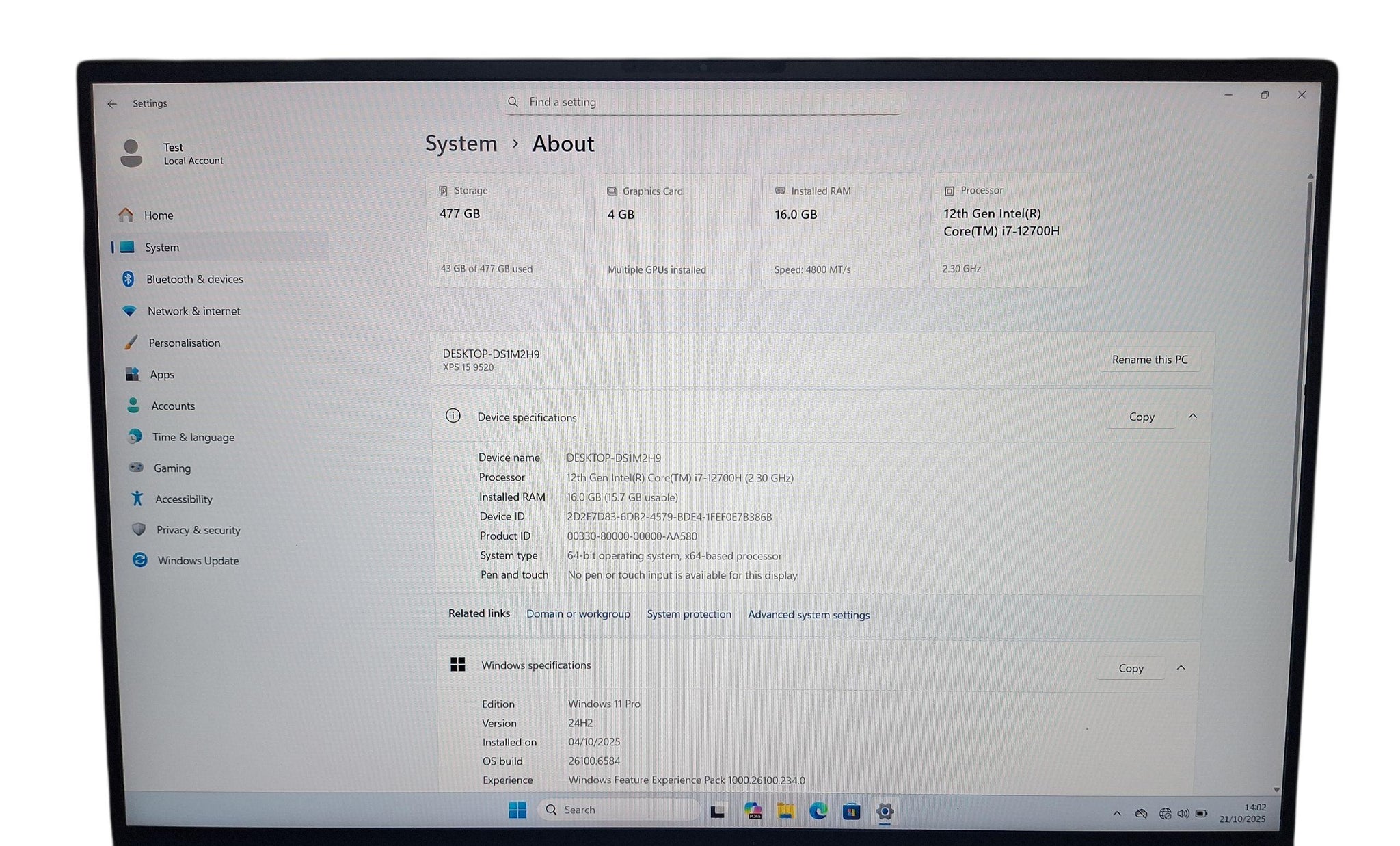Copy the Device specifications

pos(1141,417)
